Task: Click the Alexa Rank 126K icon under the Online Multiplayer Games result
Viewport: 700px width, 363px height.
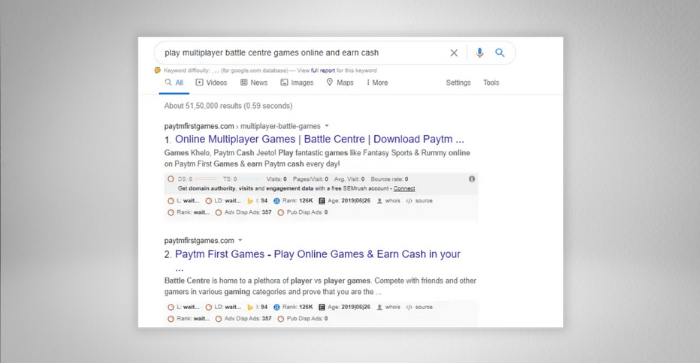Action: click(276, 201)
